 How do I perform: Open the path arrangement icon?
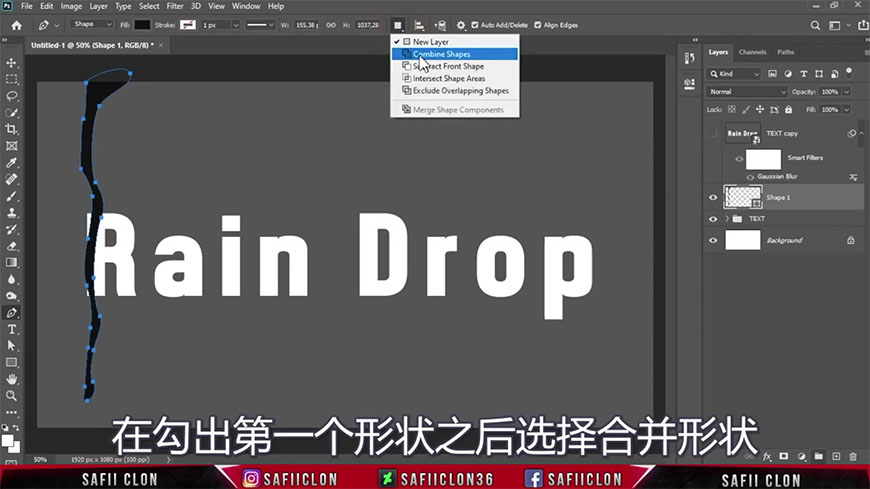click(441, 25)
